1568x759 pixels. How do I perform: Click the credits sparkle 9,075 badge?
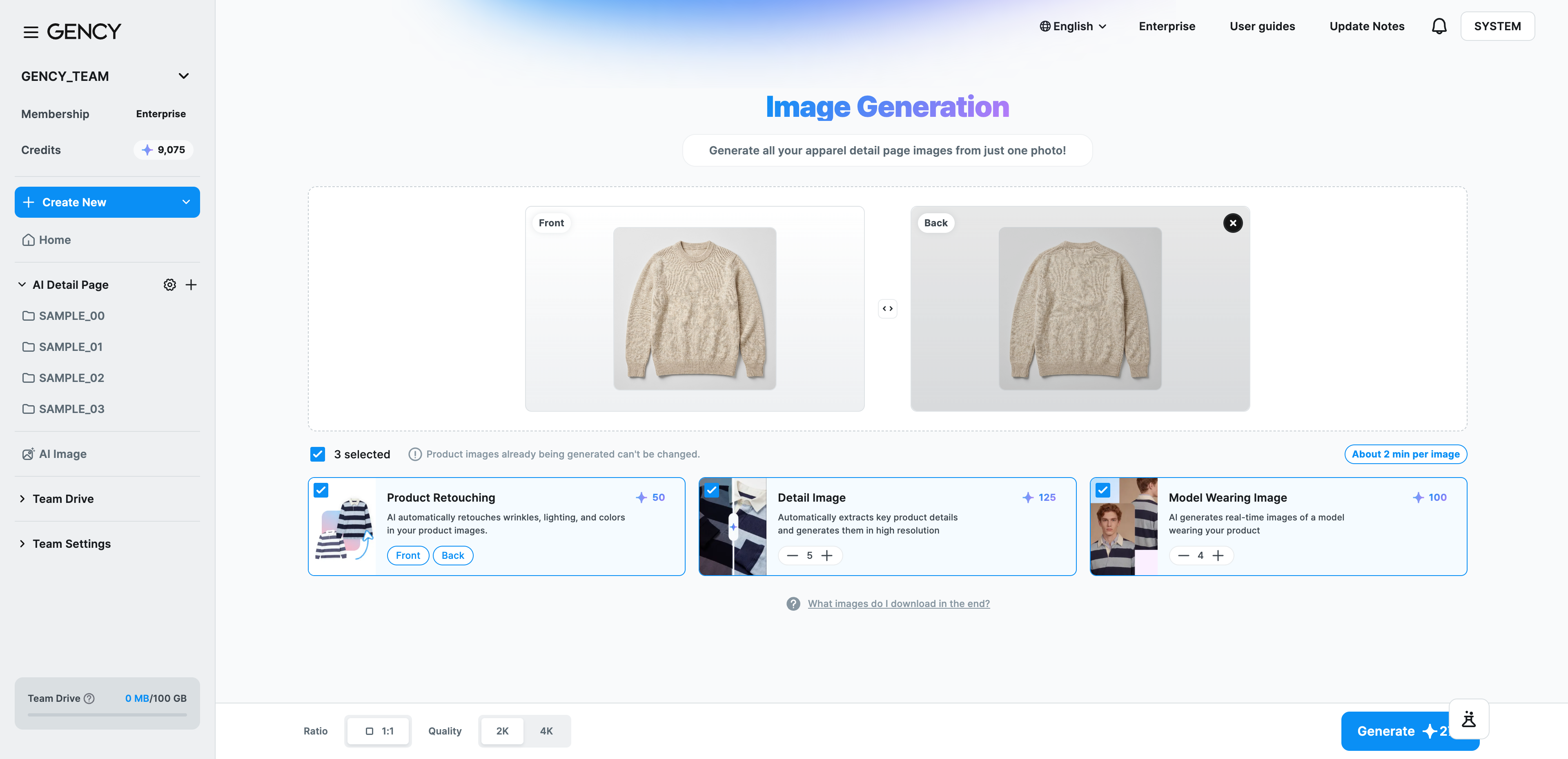click(x=163, y=150)
